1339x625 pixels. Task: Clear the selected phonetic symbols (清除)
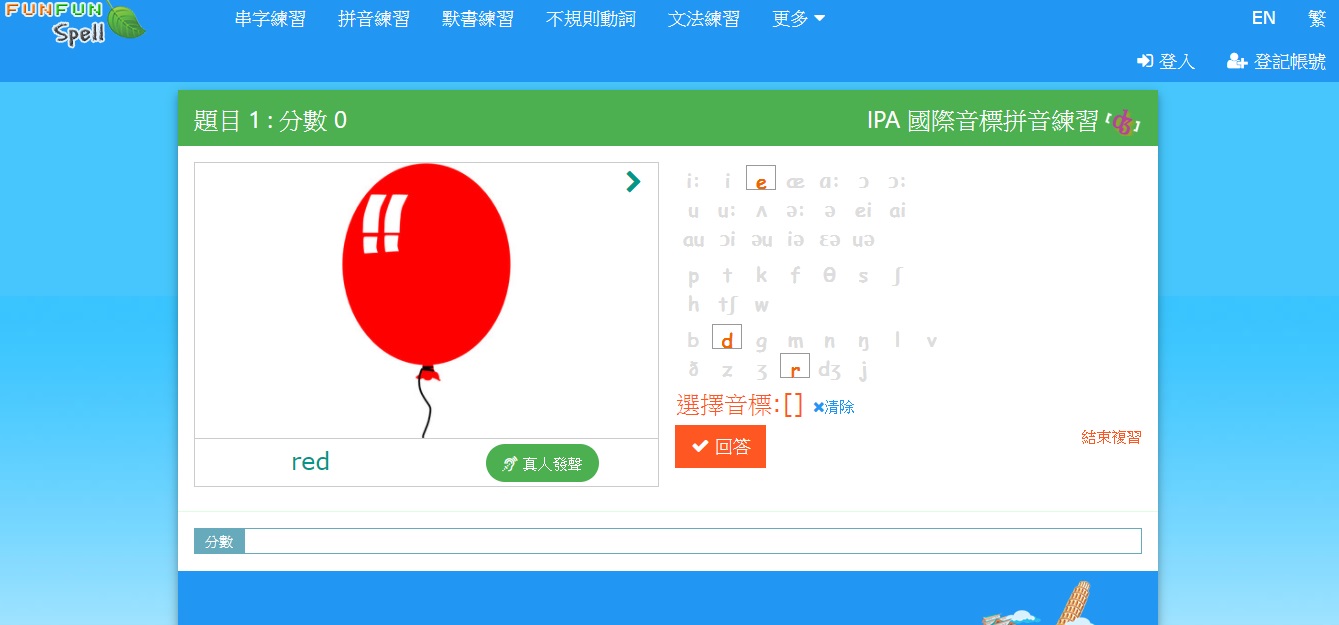(x=834, y=407)
